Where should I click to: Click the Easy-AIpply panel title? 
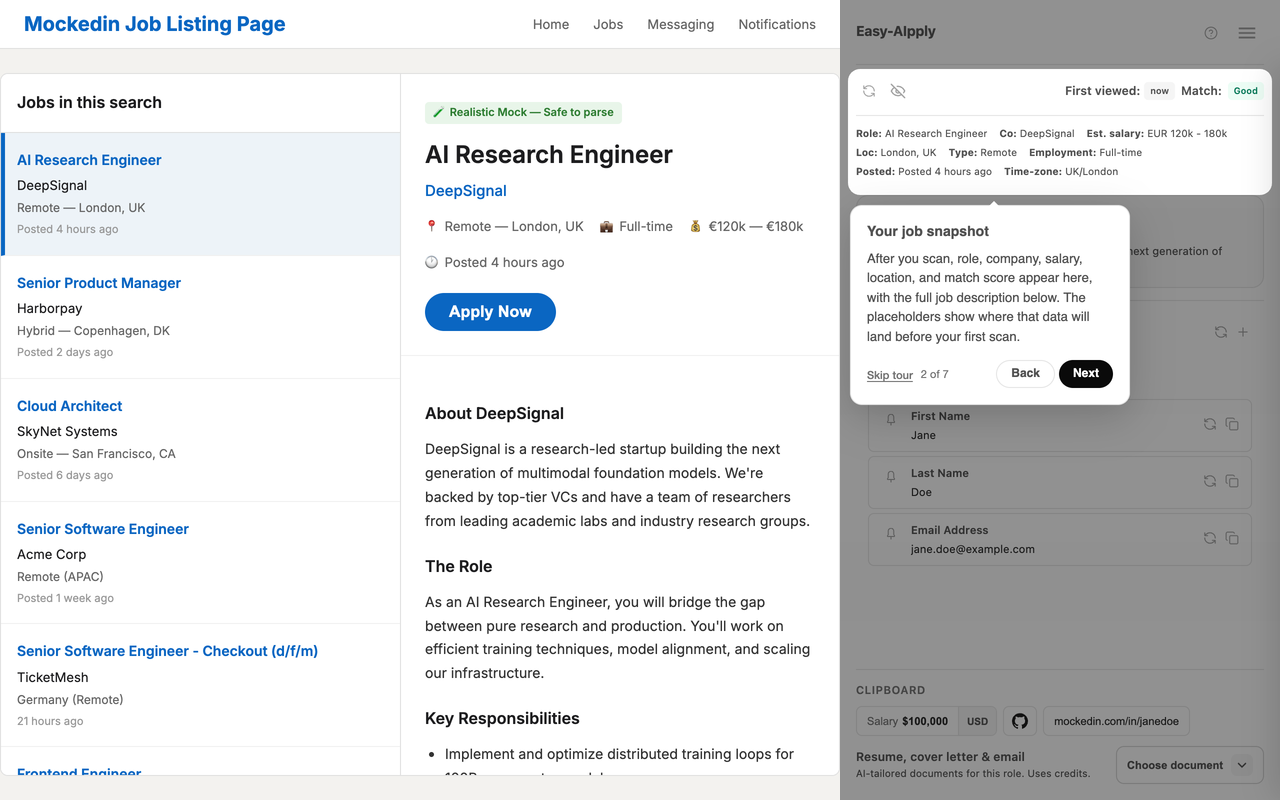[896, 32]
